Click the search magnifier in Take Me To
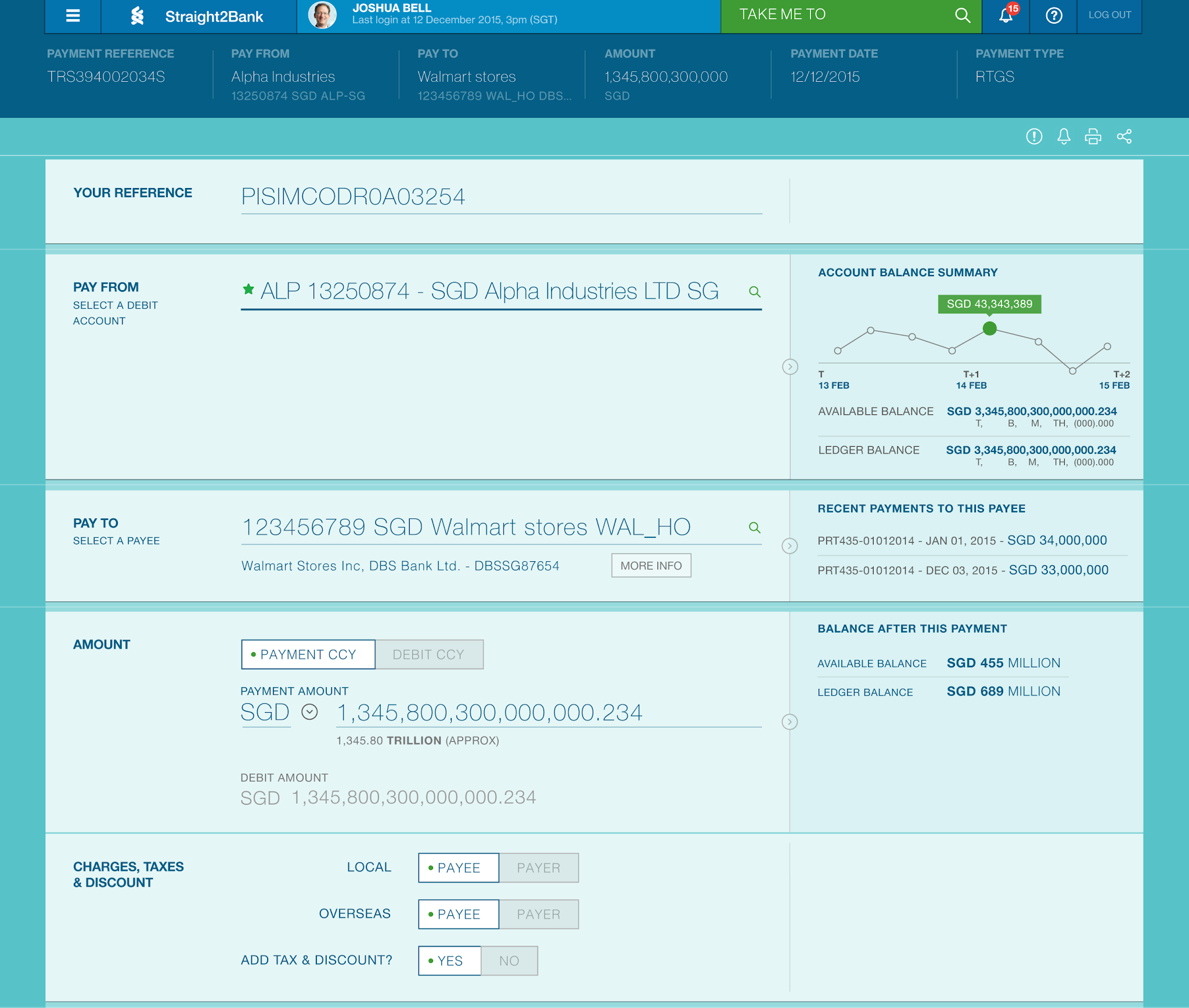 tap(962, 15)
